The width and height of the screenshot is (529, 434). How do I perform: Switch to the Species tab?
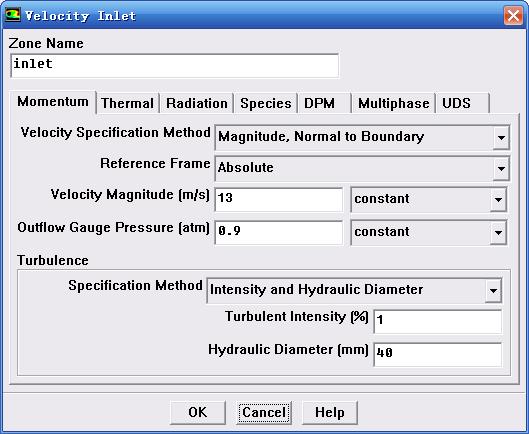click(266, 103)
